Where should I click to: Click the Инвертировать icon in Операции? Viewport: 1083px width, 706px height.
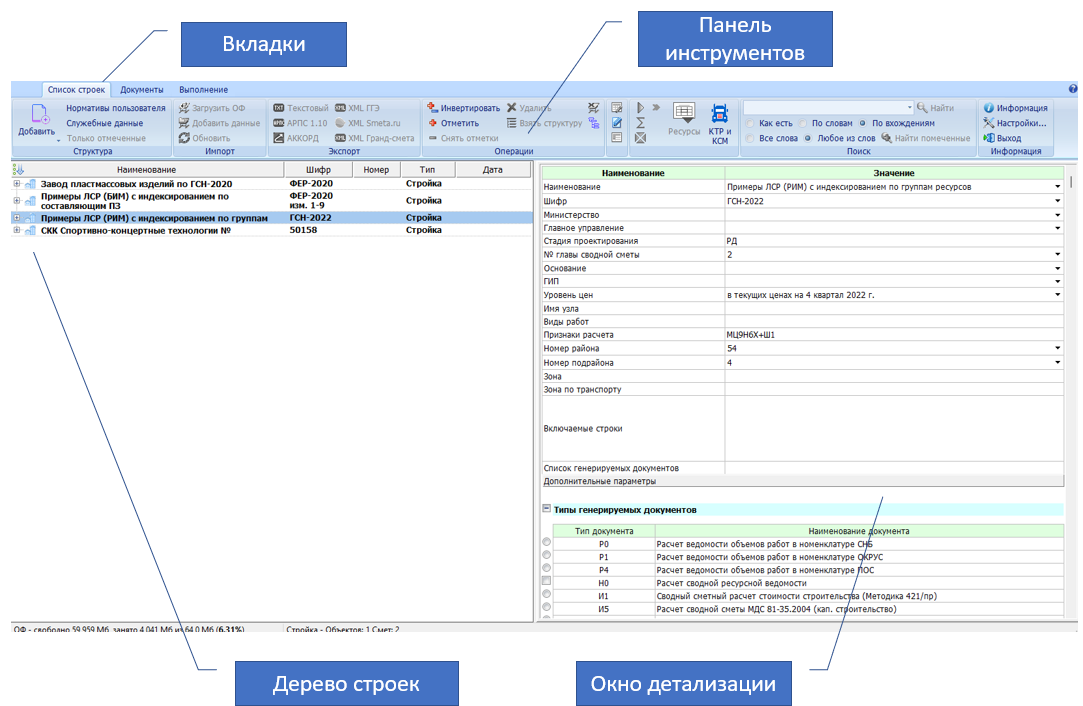pyautogui.click(x=432, y=108)
